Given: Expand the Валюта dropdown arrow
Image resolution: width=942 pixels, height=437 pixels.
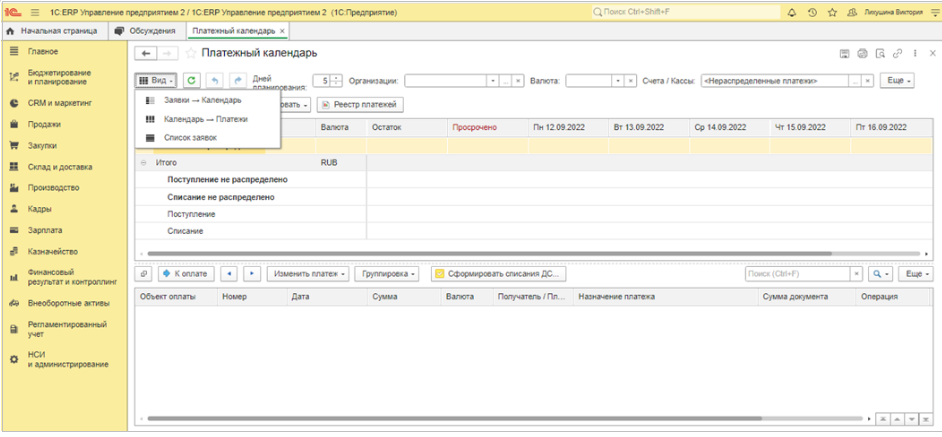Looking at the screenshot, I should tap(618, 81).
